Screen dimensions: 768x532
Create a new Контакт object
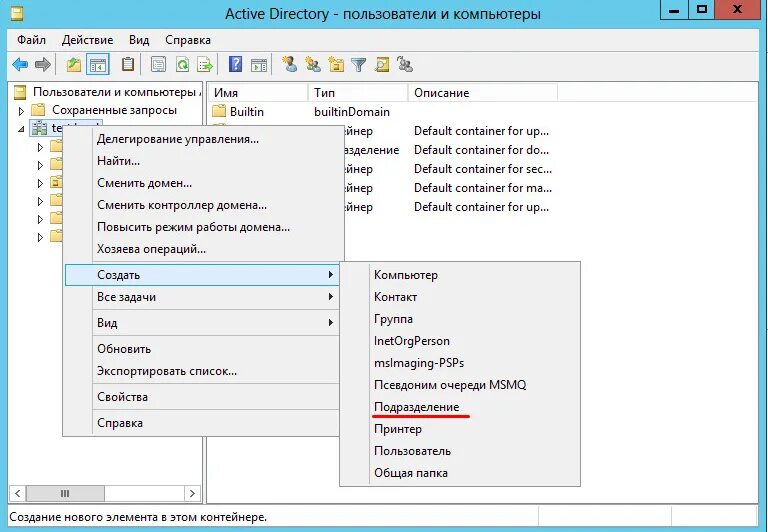[x=460, y=297]
